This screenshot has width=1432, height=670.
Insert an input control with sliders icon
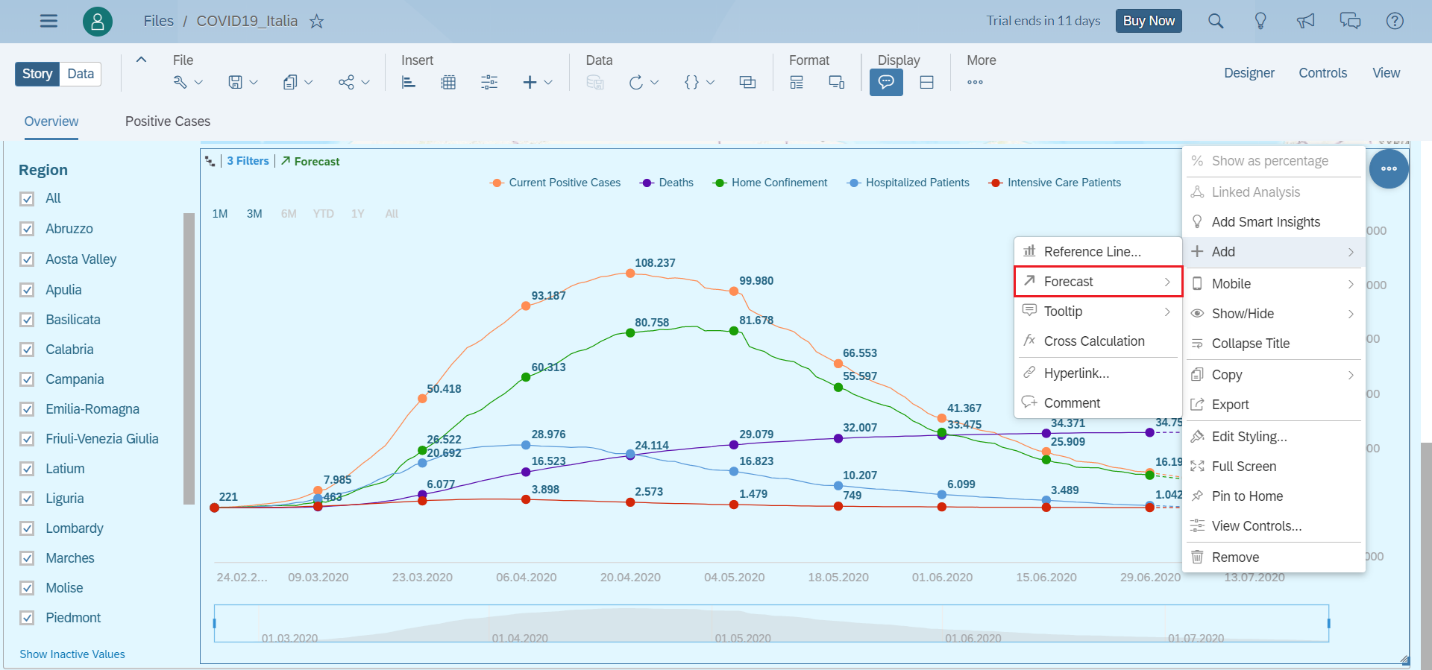pos(489,82)
